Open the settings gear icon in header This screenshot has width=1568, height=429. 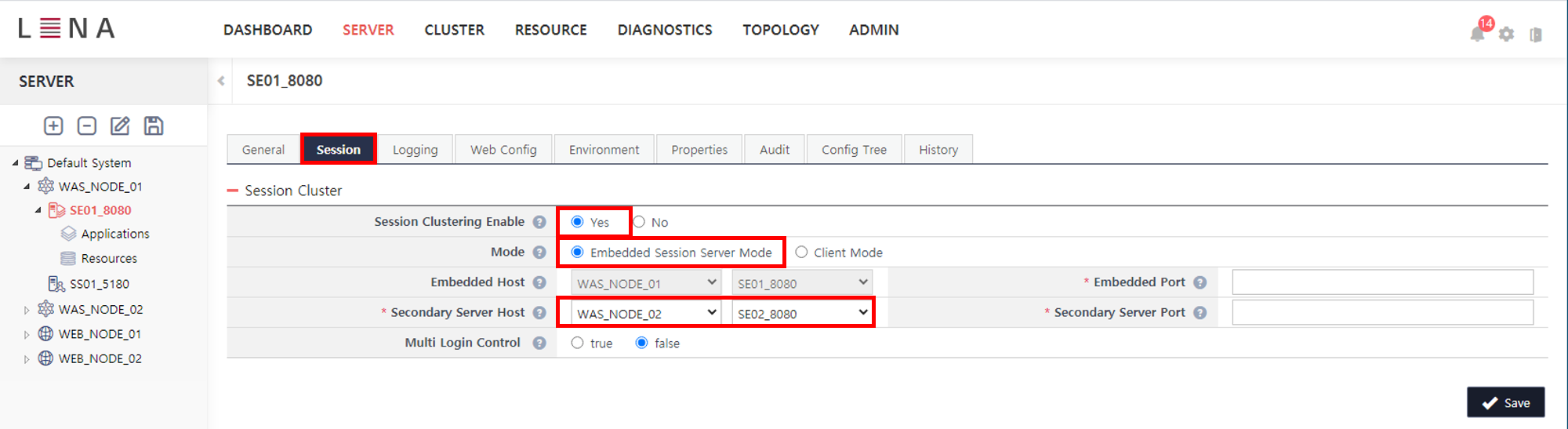[x=1506, y=35]
